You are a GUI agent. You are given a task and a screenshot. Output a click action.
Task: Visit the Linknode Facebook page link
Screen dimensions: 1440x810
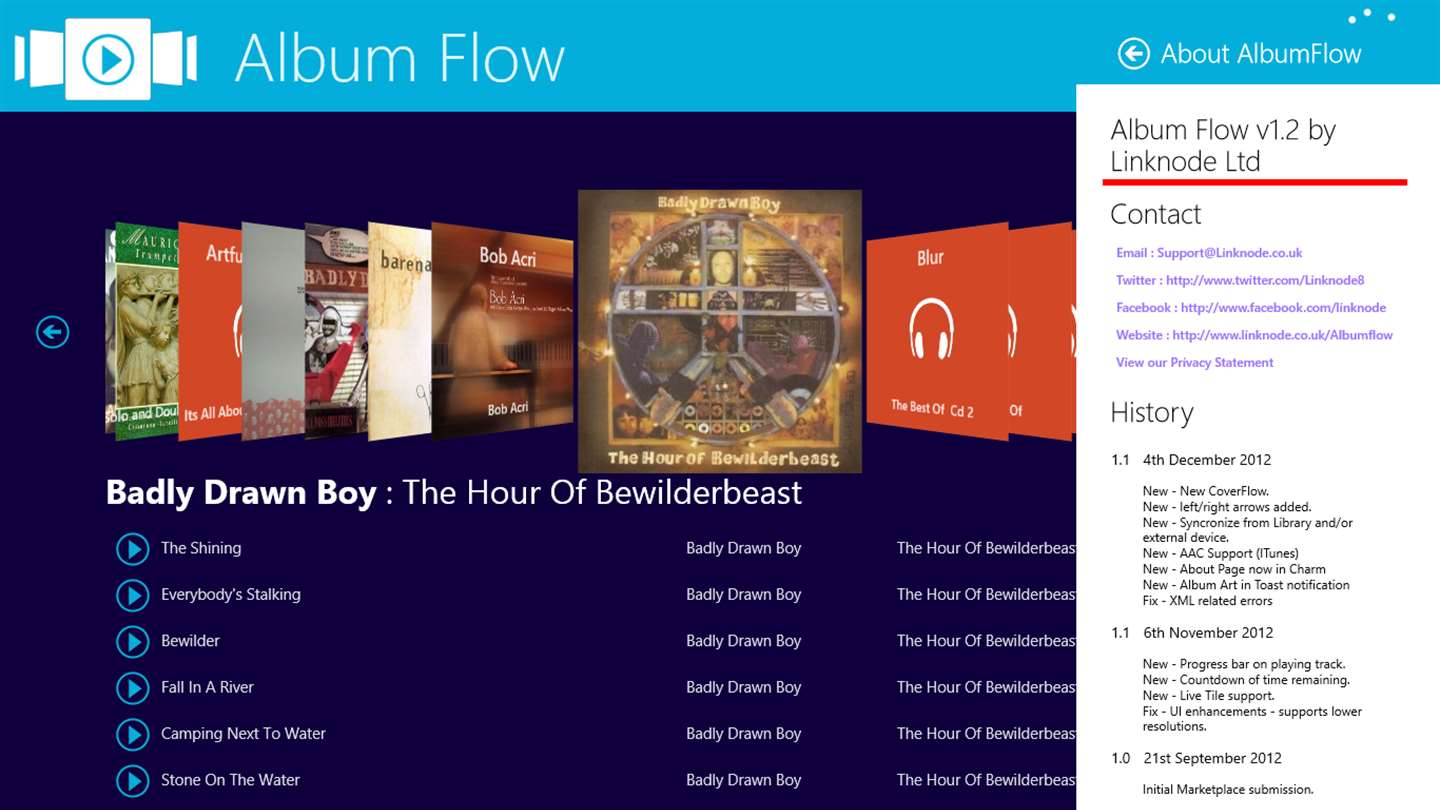point(1251,308)
